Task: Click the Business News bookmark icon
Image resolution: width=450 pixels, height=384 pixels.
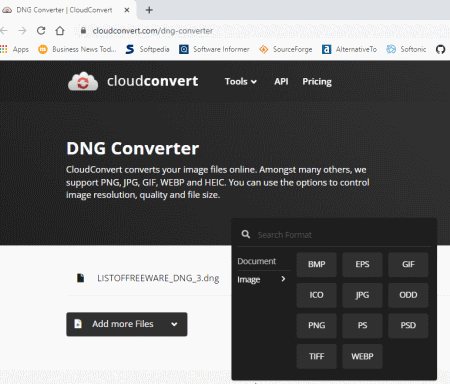Action: pyautogui.click(x=43, y=49)
